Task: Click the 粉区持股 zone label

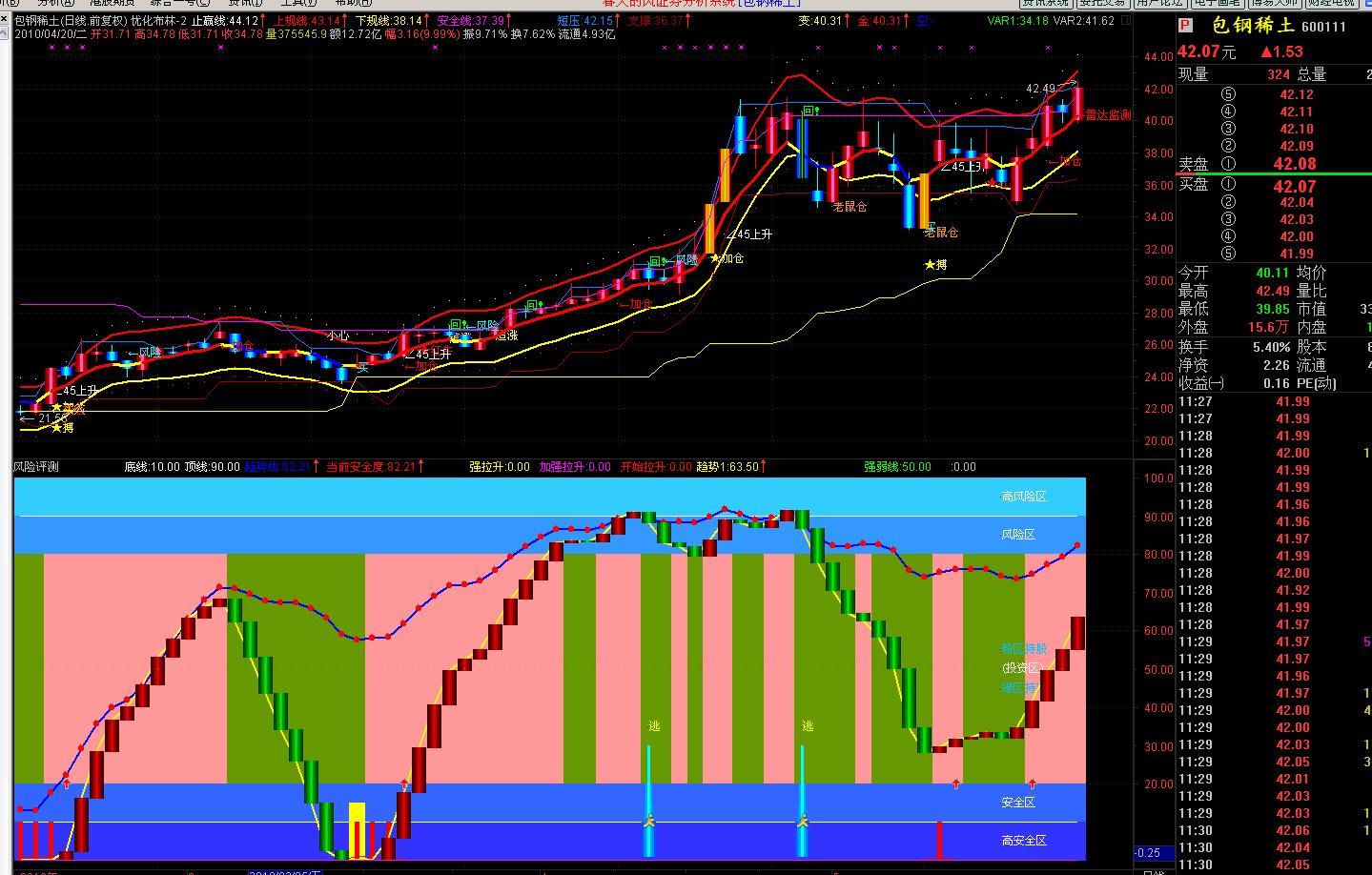Action: pos(1024,649)
